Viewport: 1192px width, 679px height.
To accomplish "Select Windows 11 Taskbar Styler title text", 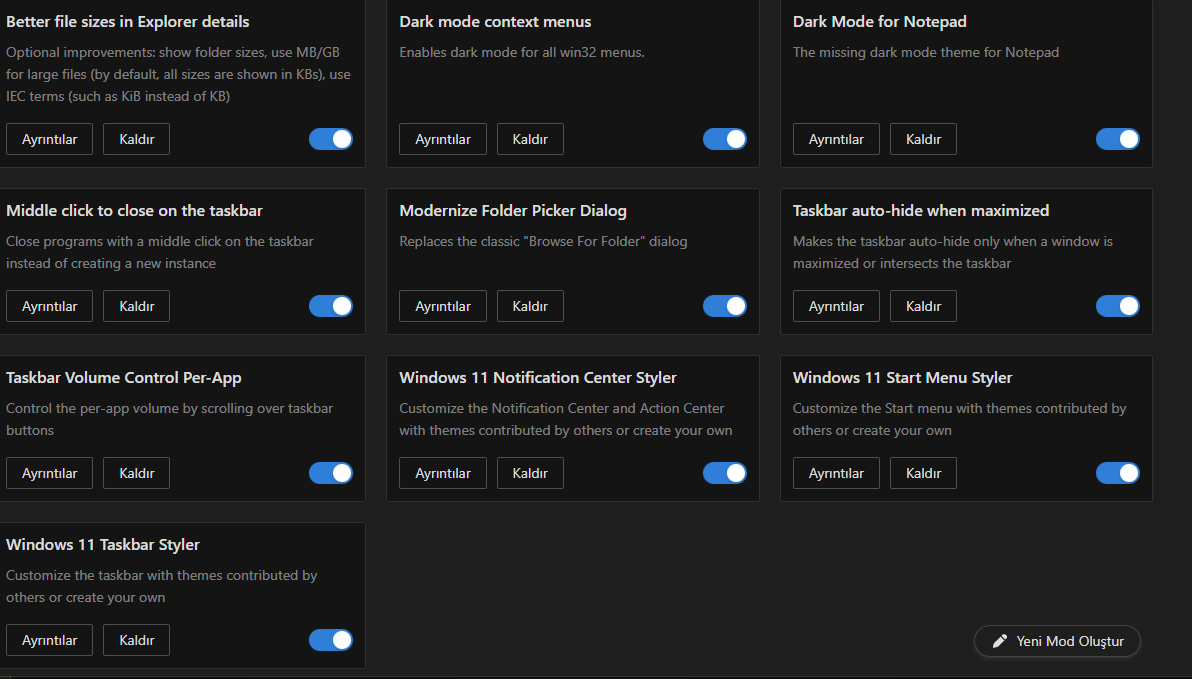I will click(103, 545).
